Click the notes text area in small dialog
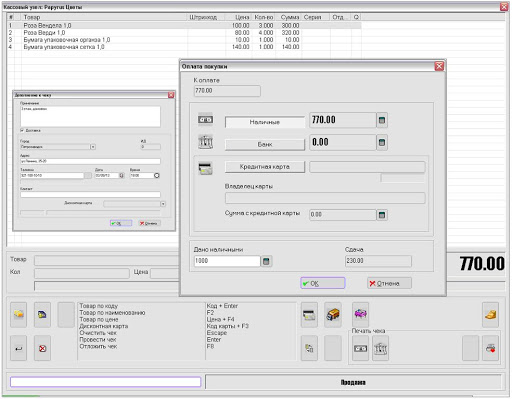 pos(90,116)
